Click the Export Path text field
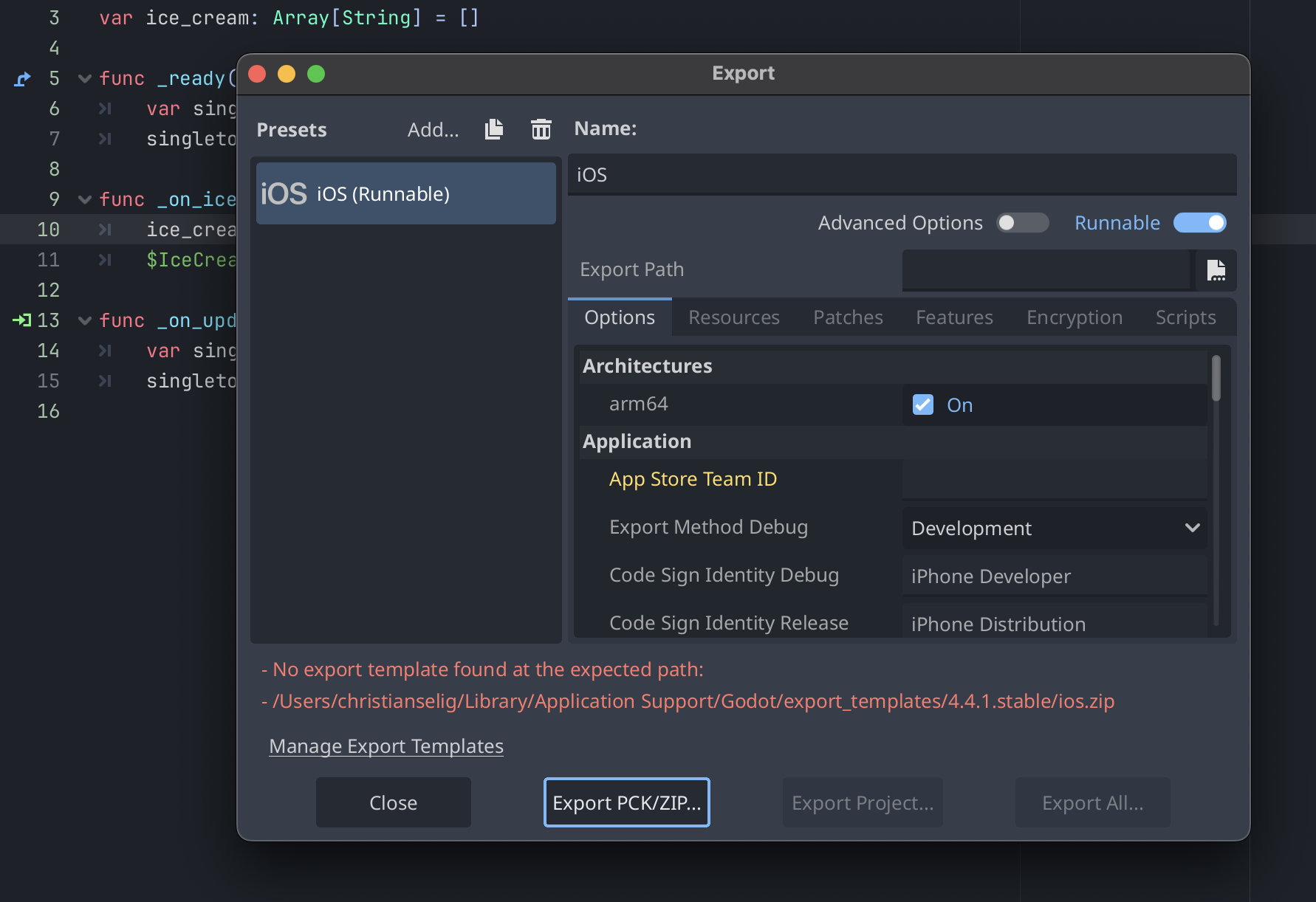Image resolution: width=1316 pixels, height=902 pixels. tap(1046, 270)
